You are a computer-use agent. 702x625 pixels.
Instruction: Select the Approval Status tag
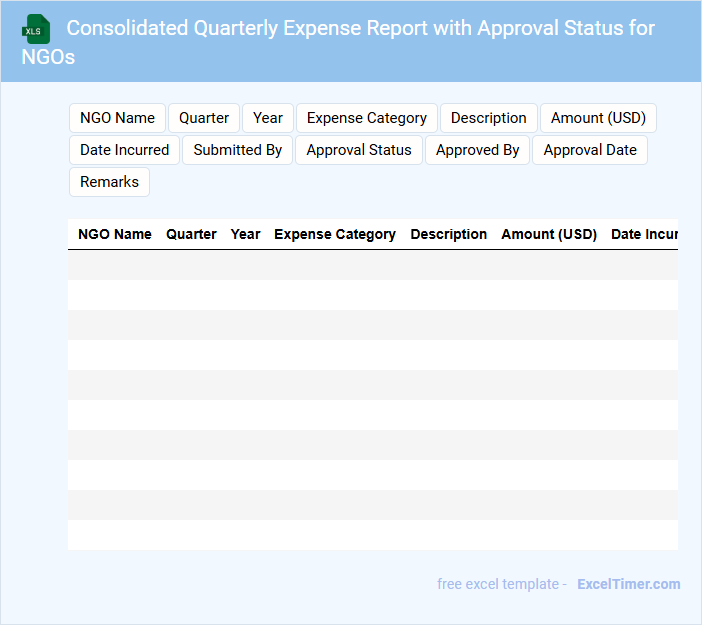359,150
